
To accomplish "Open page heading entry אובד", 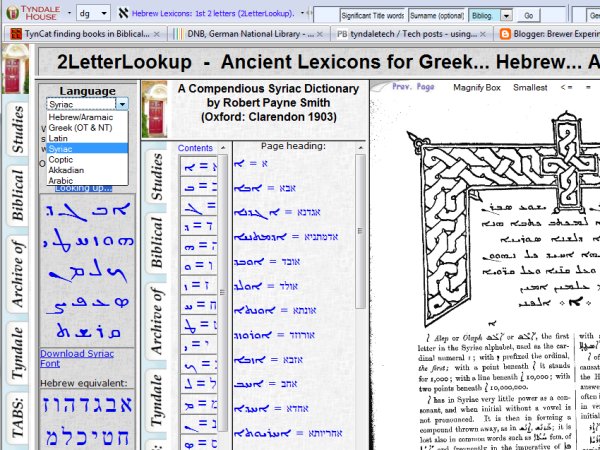I will (x=267, y=261).
